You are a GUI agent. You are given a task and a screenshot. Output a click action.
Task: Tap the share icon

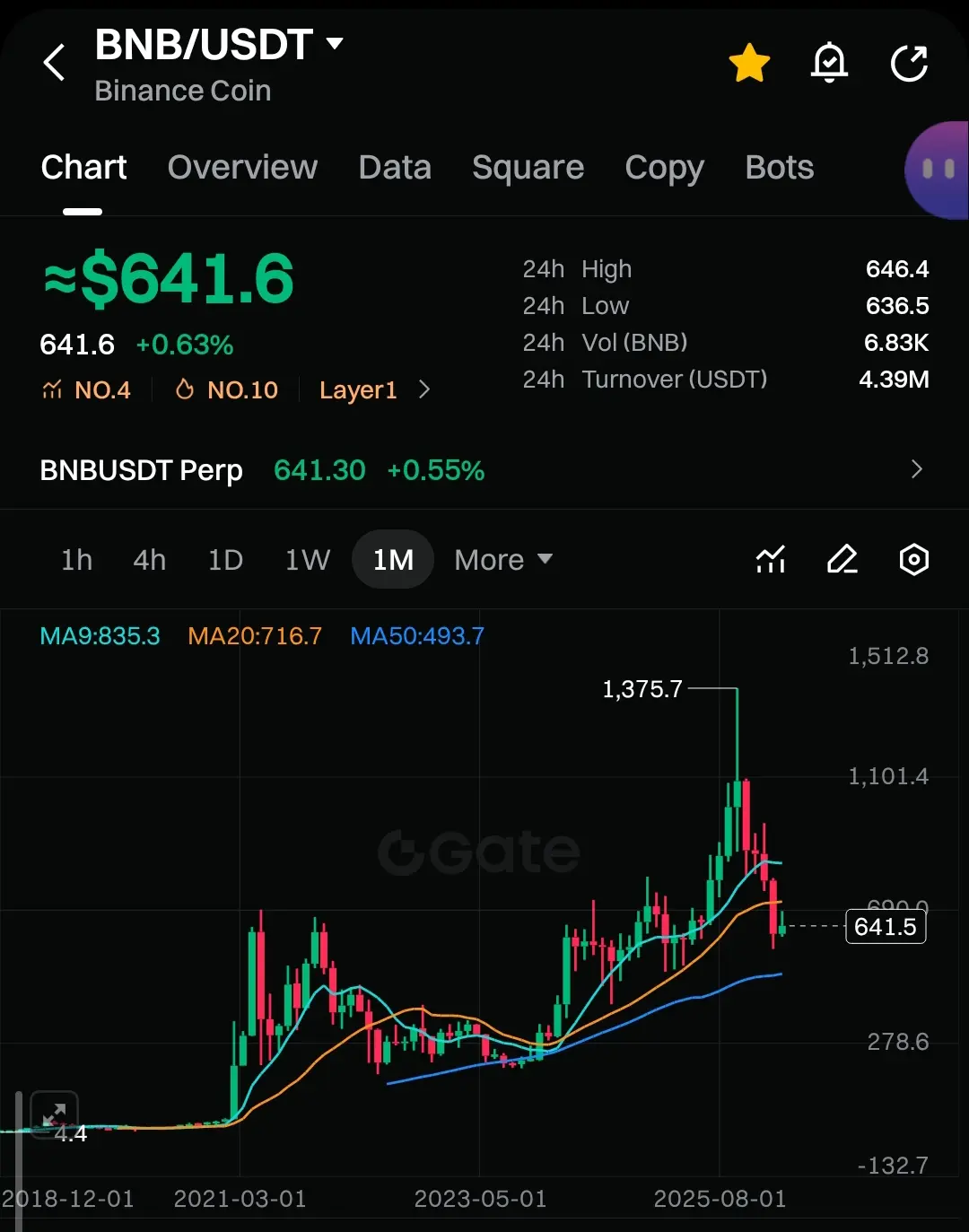coord(909,64)
